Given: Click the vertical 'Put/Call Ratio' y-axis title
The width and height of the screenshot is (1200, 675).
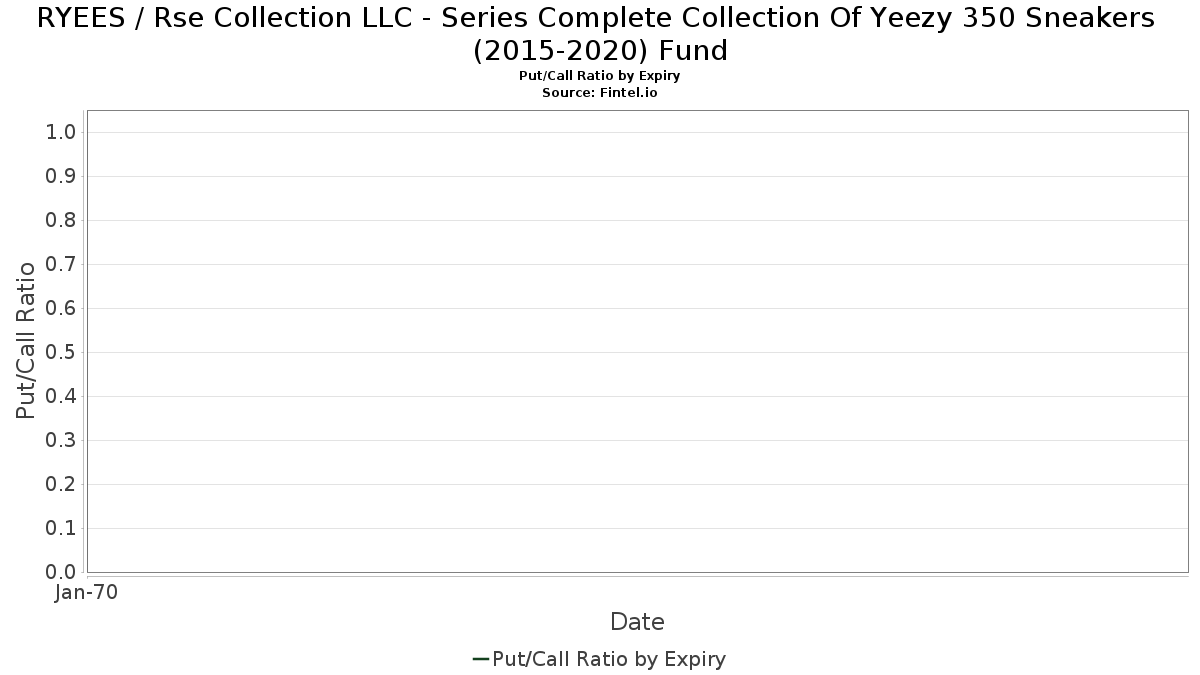Looking at the screenshot, I should [26, 340].
